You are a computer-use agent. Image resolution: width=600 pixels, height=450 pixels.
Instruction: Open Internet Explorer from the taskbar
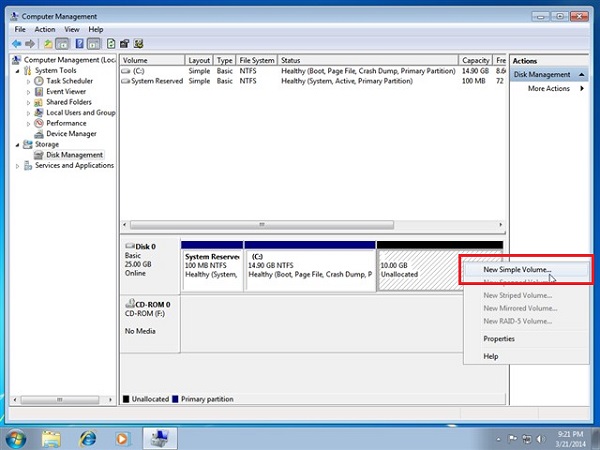tap(87, 437)
